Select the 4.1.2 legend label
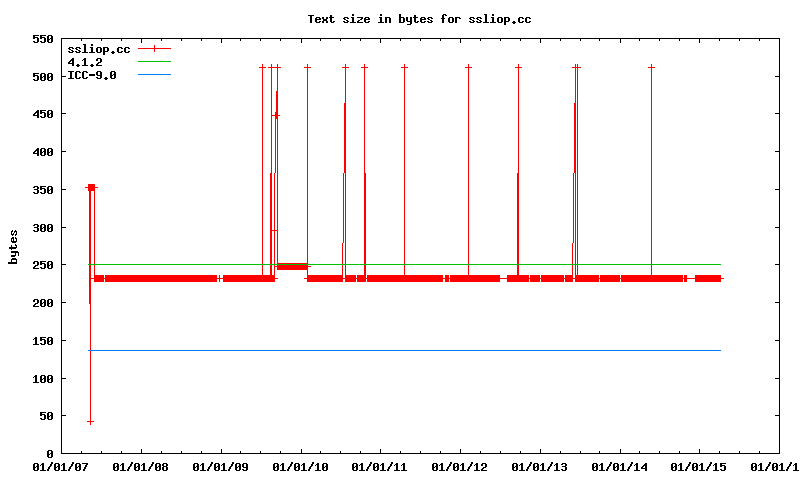Image resolution: width=800 pixels, height=480 pixels. [x=85, y=62]
